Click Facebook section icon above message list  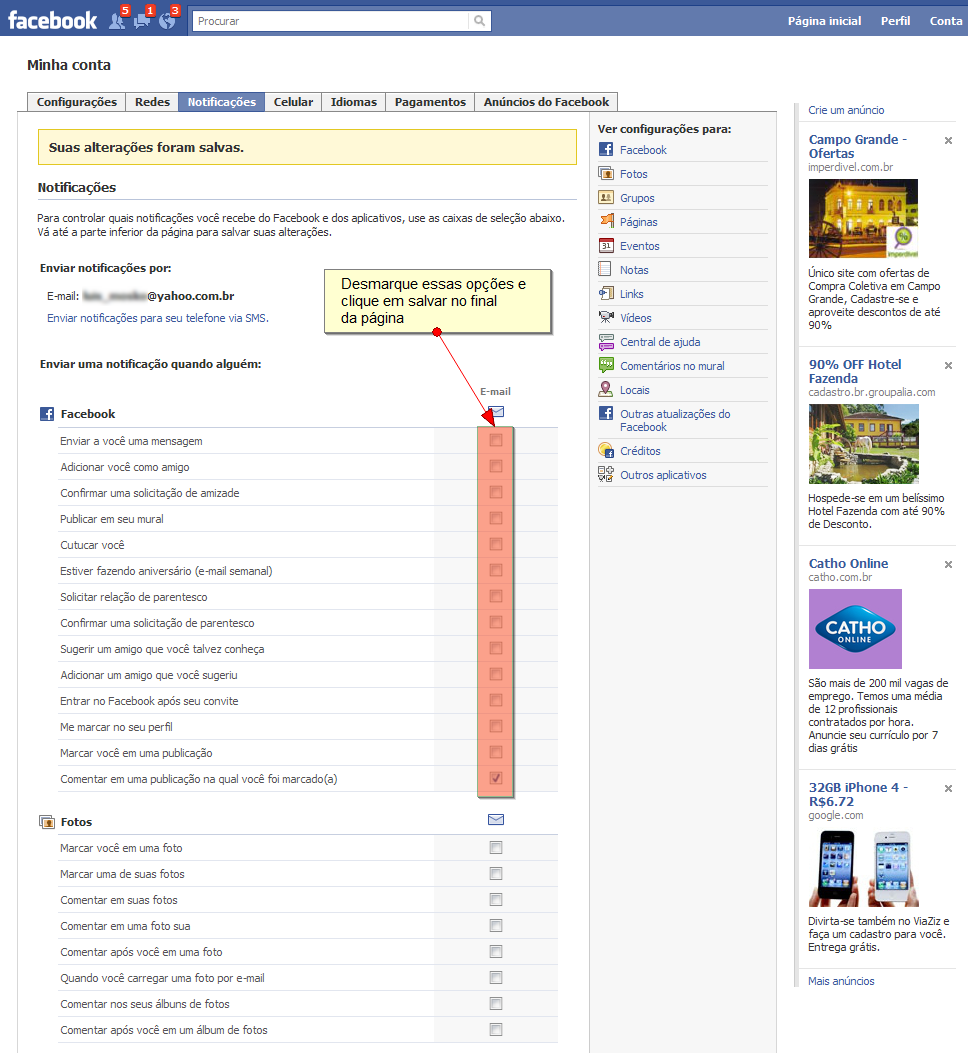tap(47, 414)
